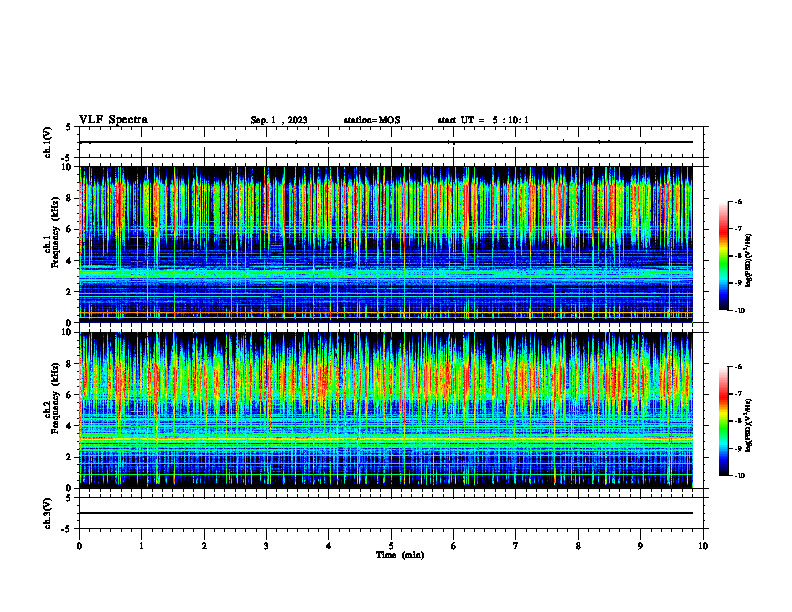
Task: Click the ch.3(V) axis "-5" tick label
Action: coord(67,529)
